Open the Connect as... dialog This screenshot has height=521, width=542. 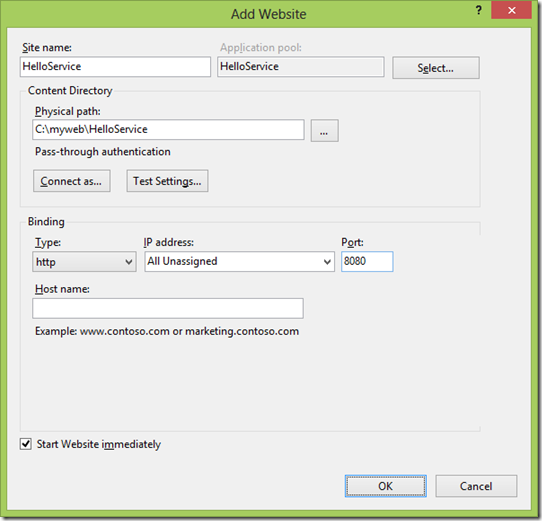[x=72, y=181]
